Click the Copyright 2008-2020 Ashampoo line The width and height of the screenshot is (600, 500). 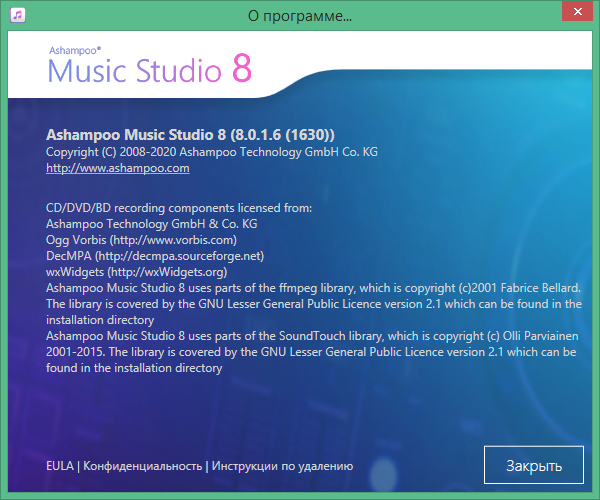212,152
